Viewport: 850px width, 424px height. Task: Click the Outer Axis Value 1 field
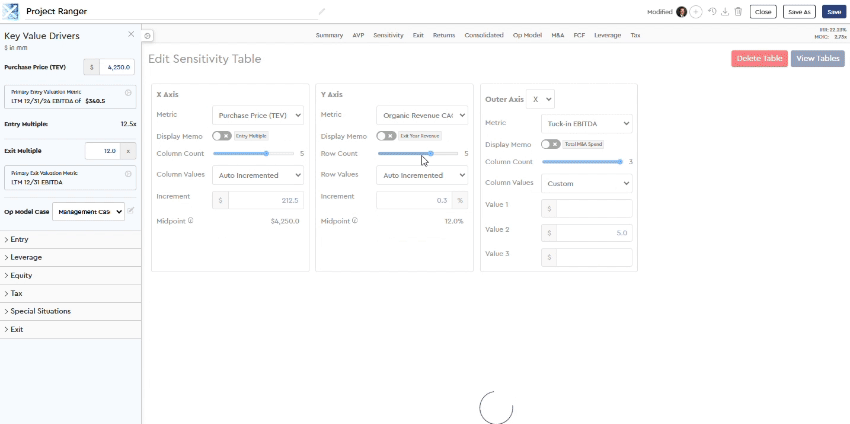click(x=593, y=208)
